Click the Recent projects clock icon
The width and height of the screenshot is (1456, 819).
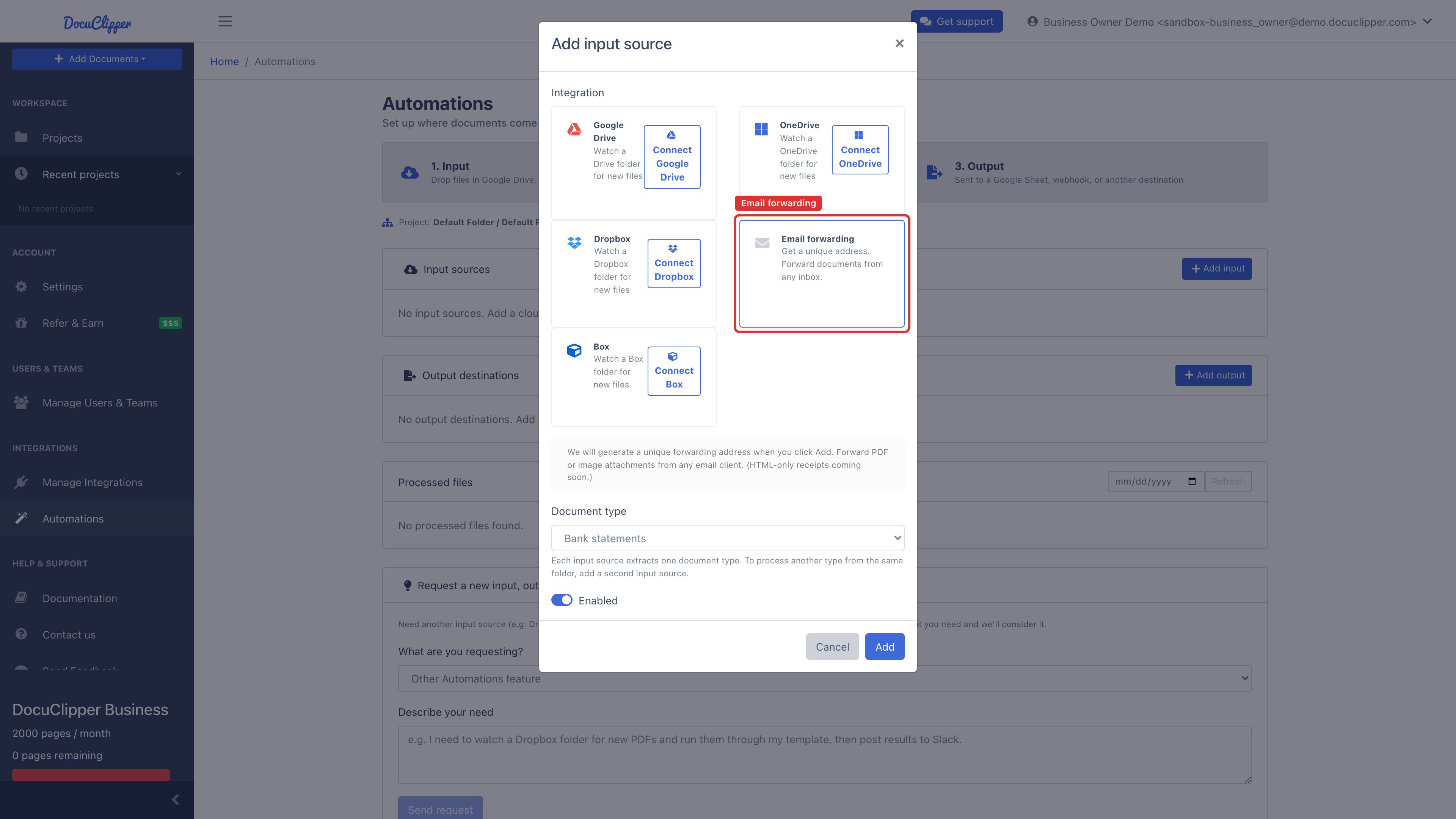click(x=21, y=174)
